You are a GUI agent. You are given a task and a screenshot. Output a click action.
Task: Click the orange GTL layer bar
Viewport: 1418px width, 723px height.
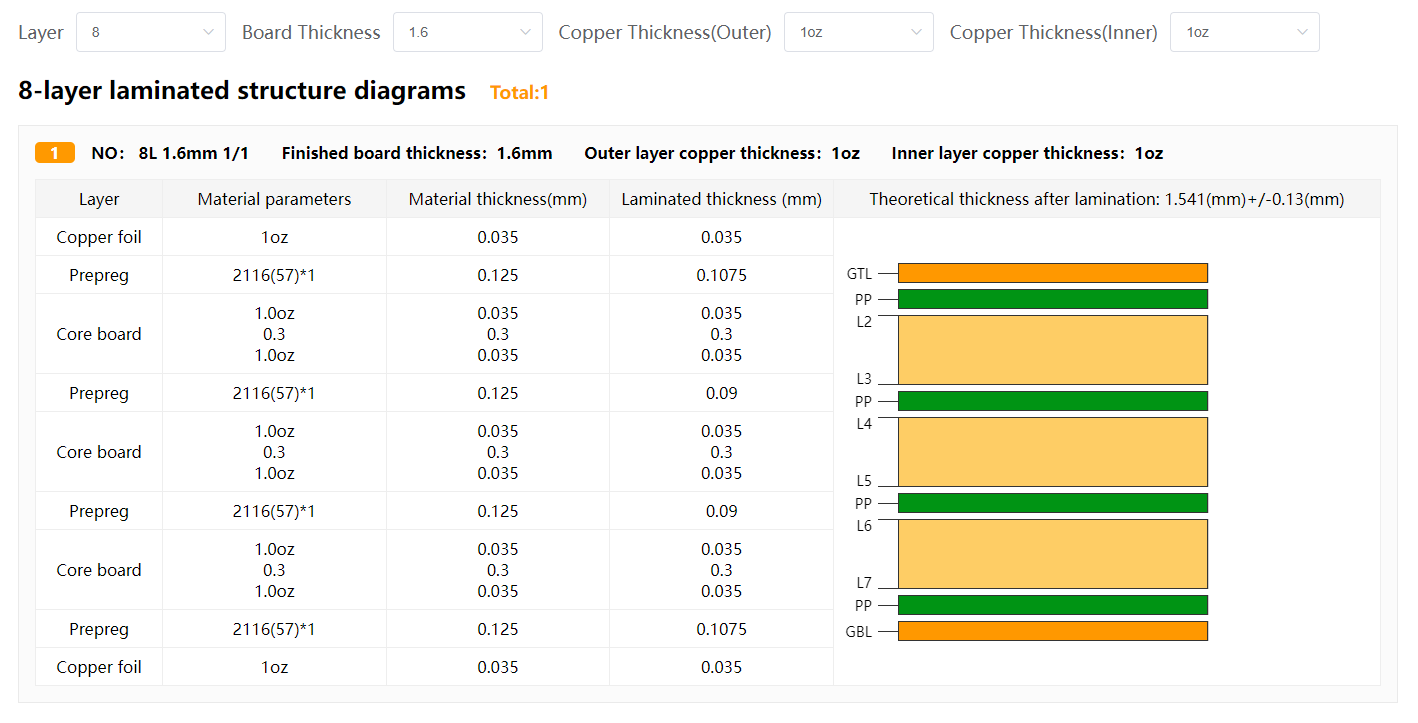(x=1052, y=273)
